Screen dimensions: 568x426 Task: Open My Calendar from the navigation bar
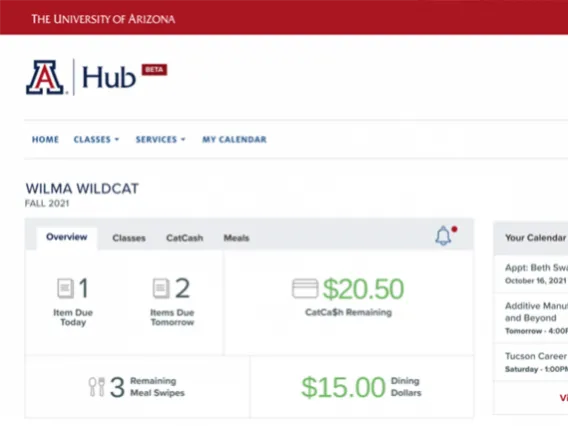point(234,139)
